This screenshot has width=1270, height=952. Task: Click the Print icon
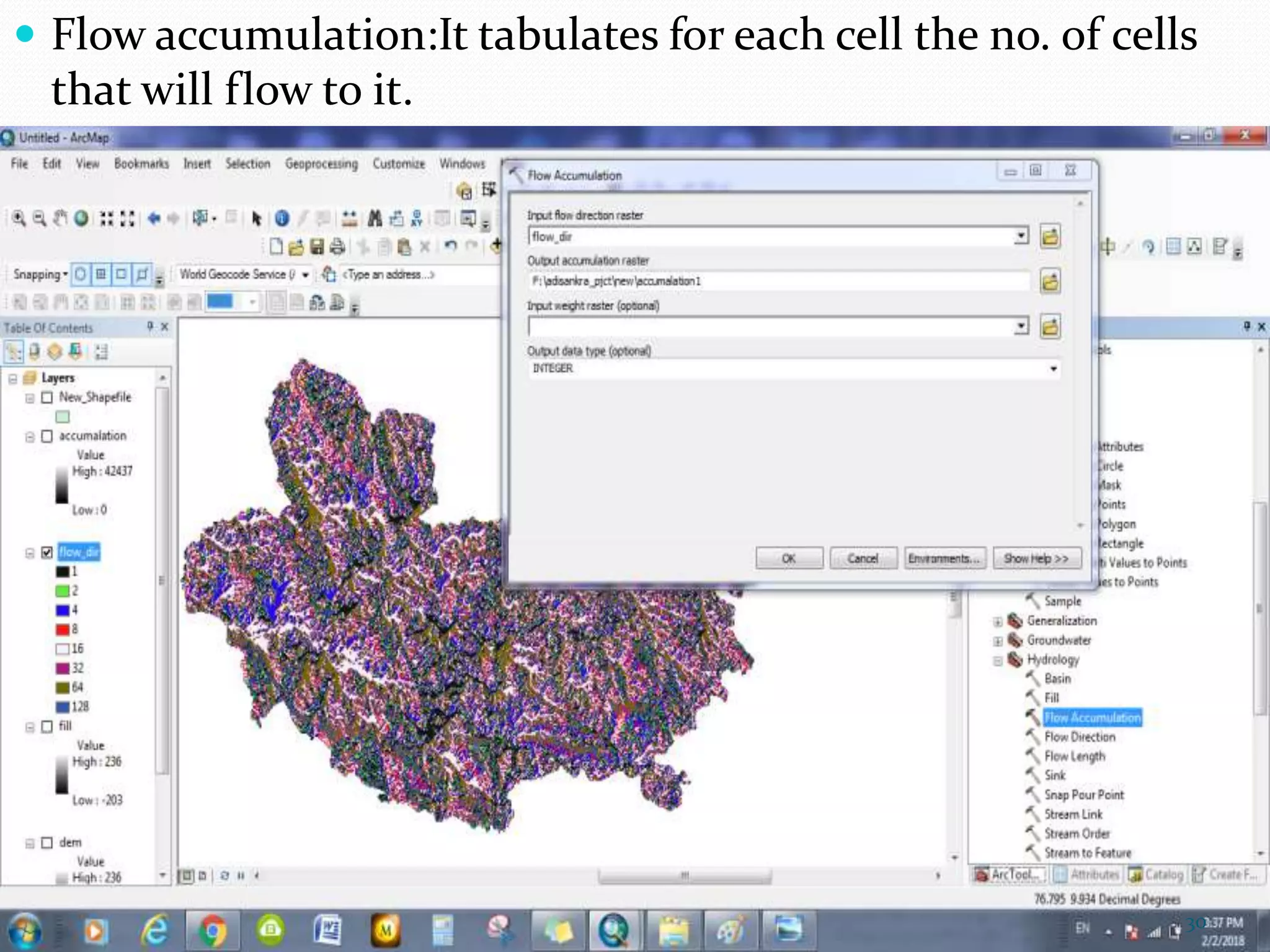click(337, 247)
